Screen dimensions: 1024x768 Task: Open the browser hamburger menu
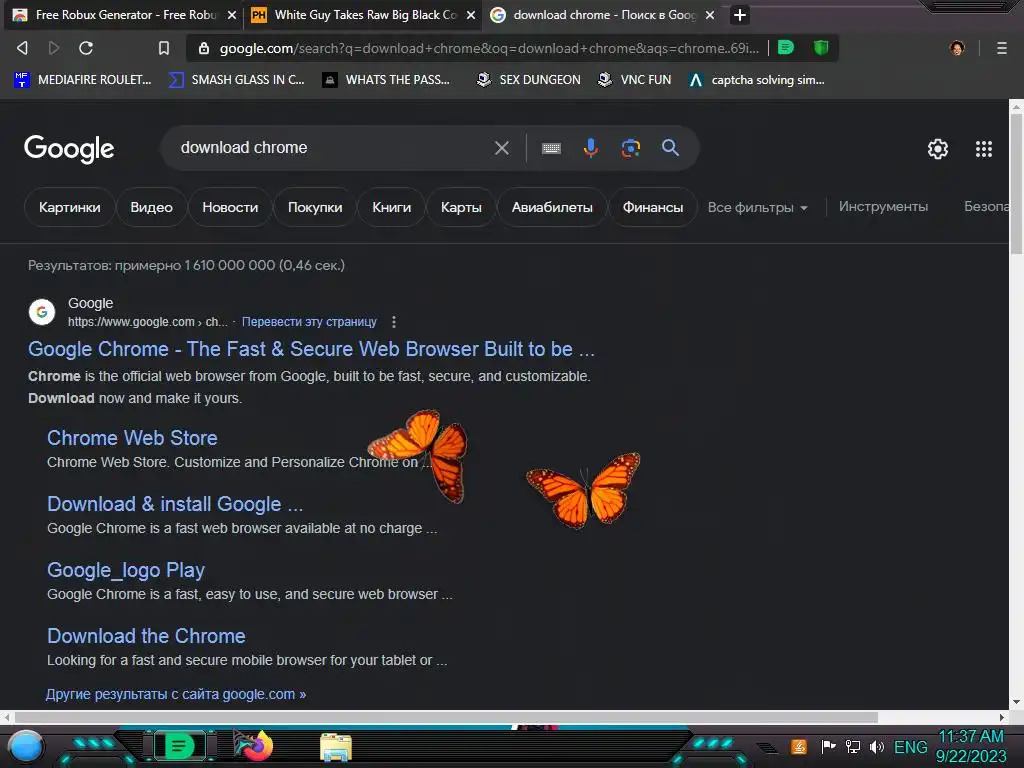point(1002,48)
